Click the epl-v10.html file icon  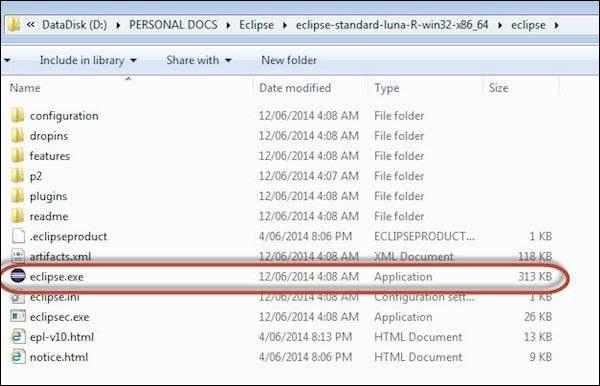tap(18, 337)
